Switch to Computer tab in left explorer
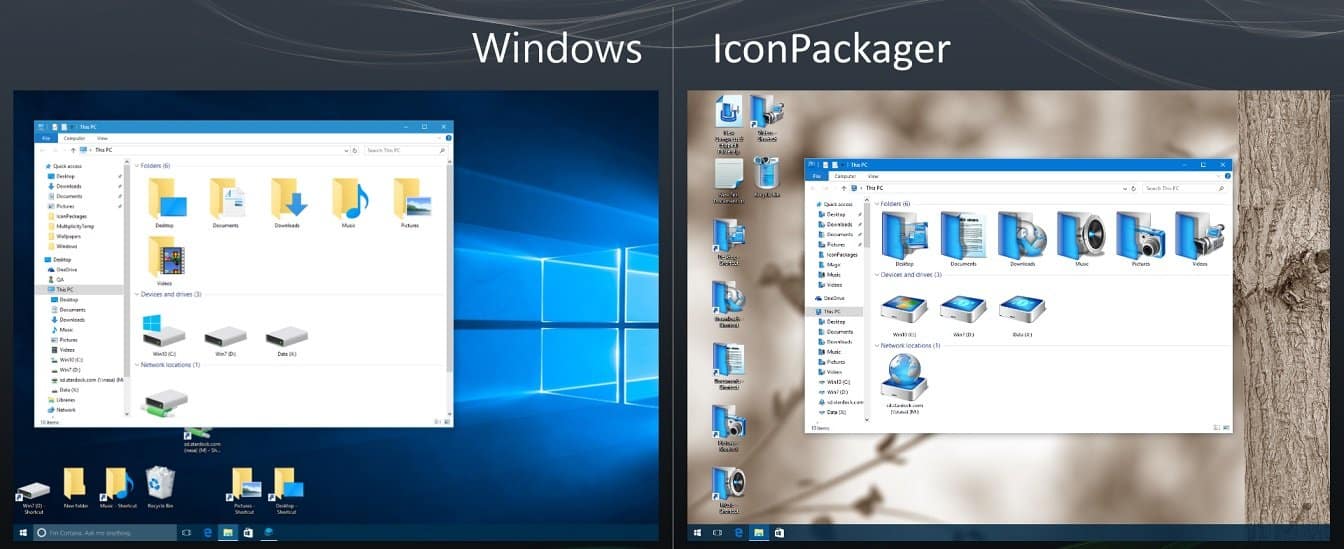This screenshot has width=1344, height=549. click(x=74, y=138)
